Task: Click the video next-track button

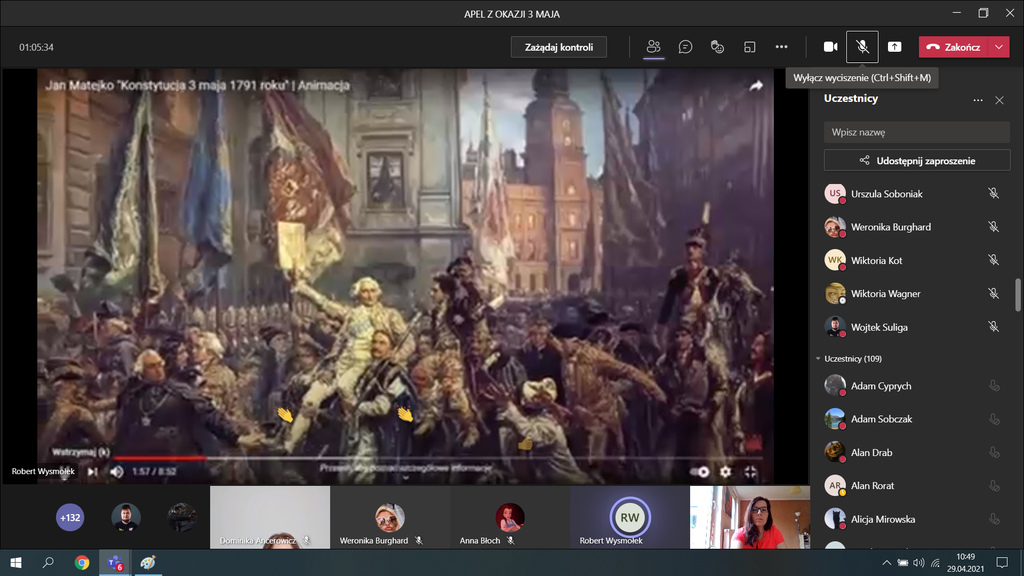Action: (x=93, y=472)
